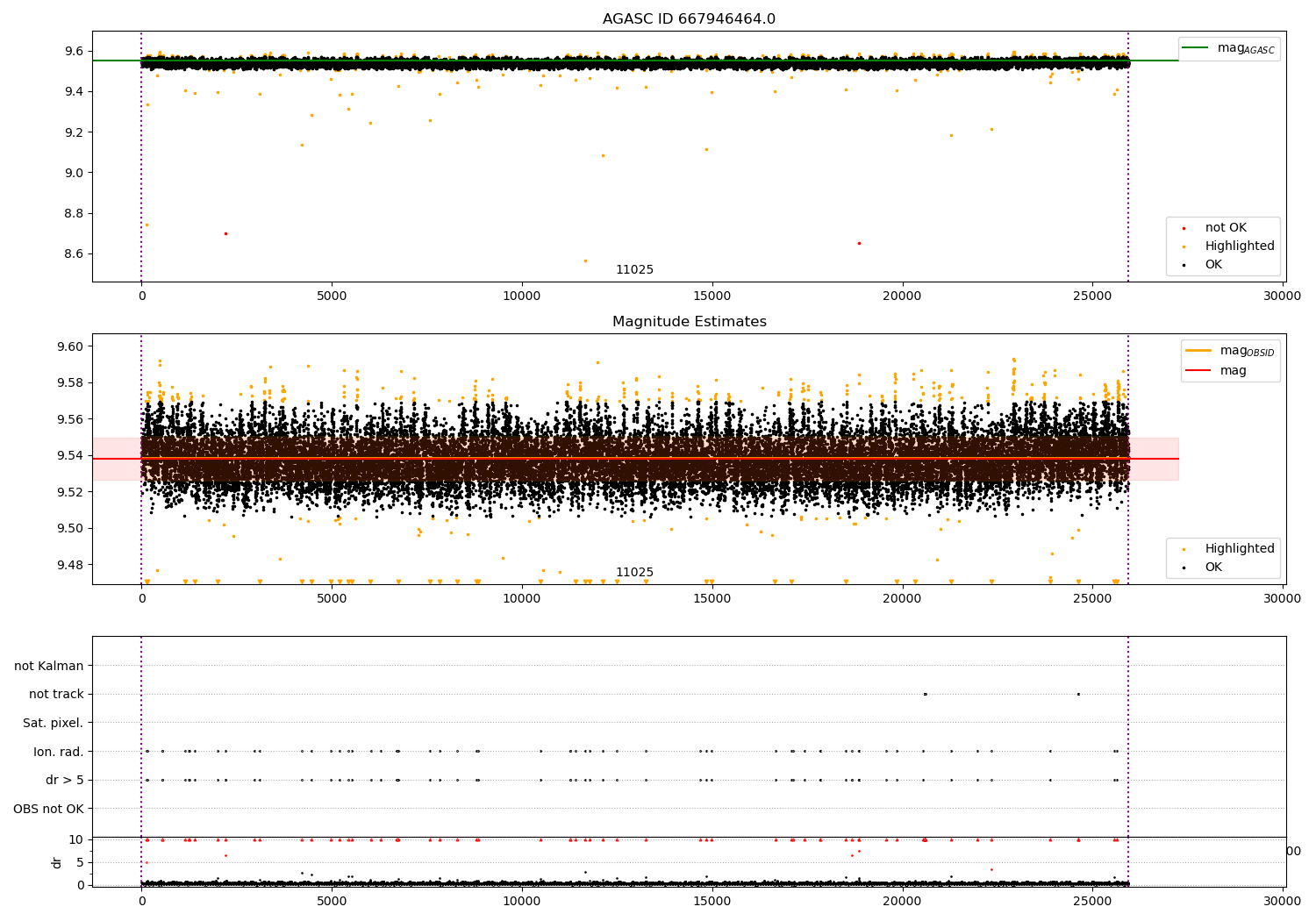Viewport: 1316px width, 921px height.
Task: Click the dr axis tick label '5'
Action: click(x=80, y=863)
